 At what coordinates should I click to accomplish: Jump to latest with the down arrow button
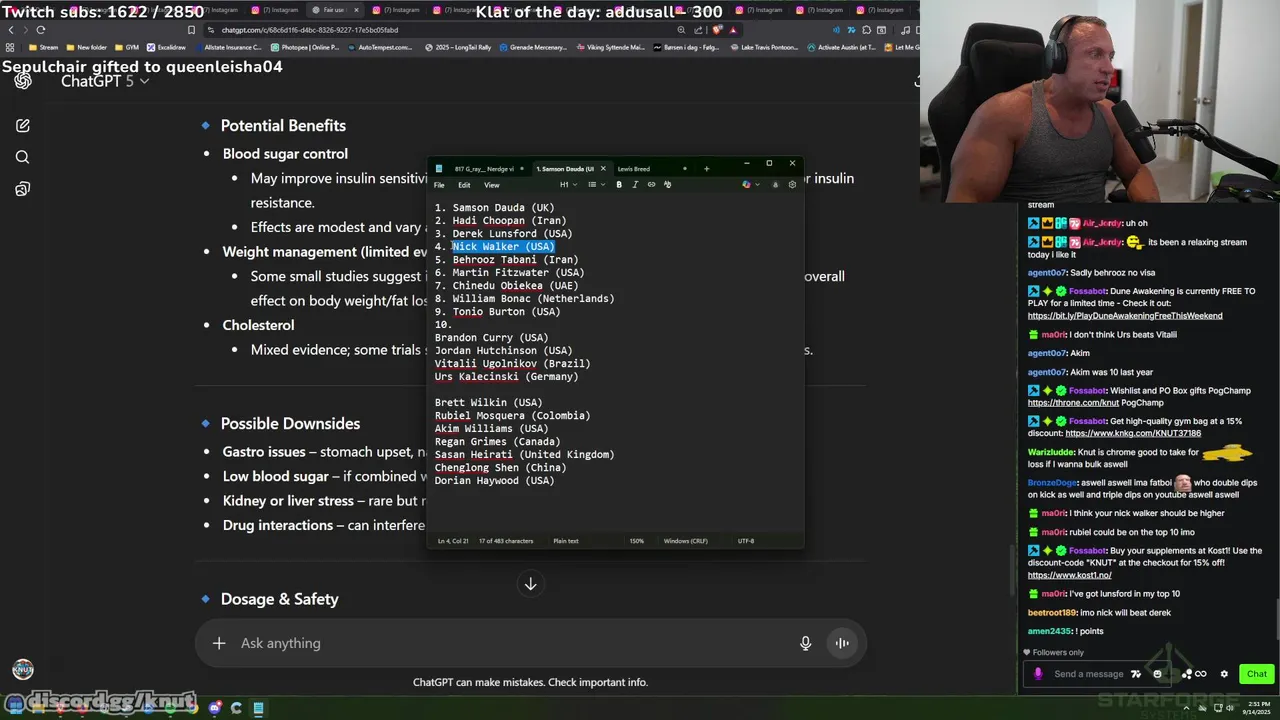pos(531,584)
